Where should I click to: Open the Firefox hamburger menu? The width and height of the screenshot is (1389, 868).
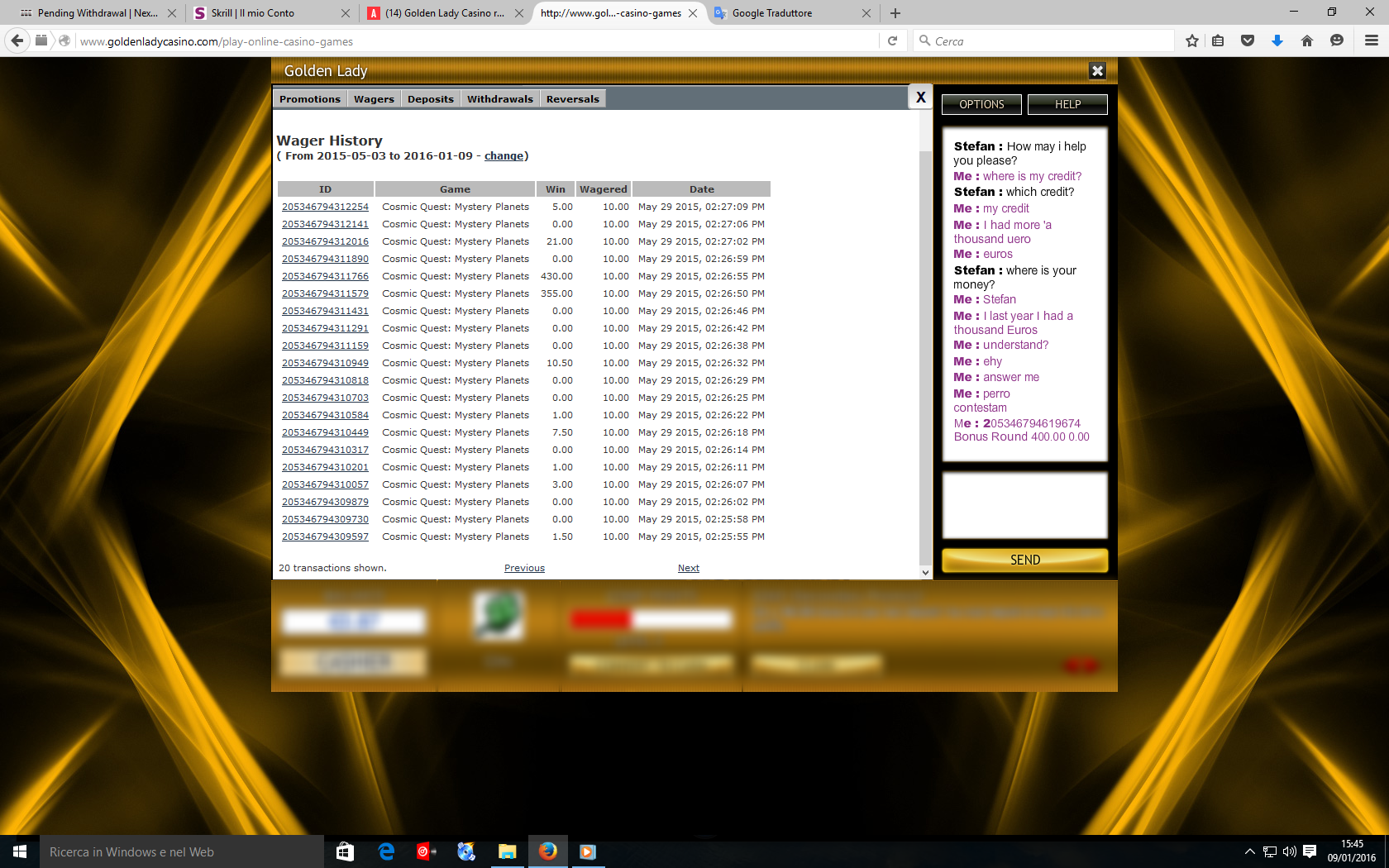[1372, 41]
